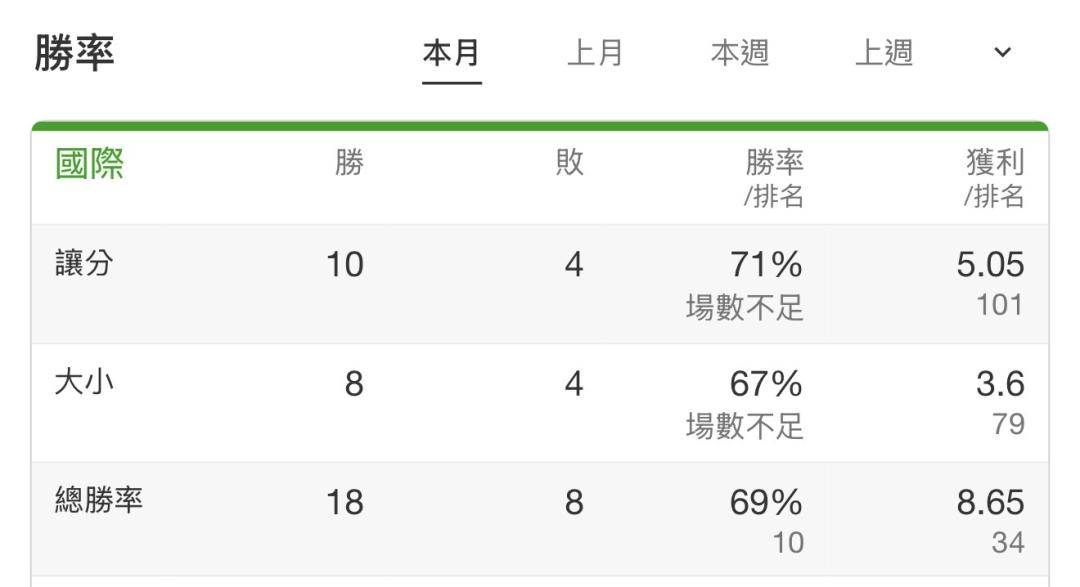Sort by 獲利/排名 column header
Image resolution: width=1080 pixels, height=587 pixels.
[994, 178]
